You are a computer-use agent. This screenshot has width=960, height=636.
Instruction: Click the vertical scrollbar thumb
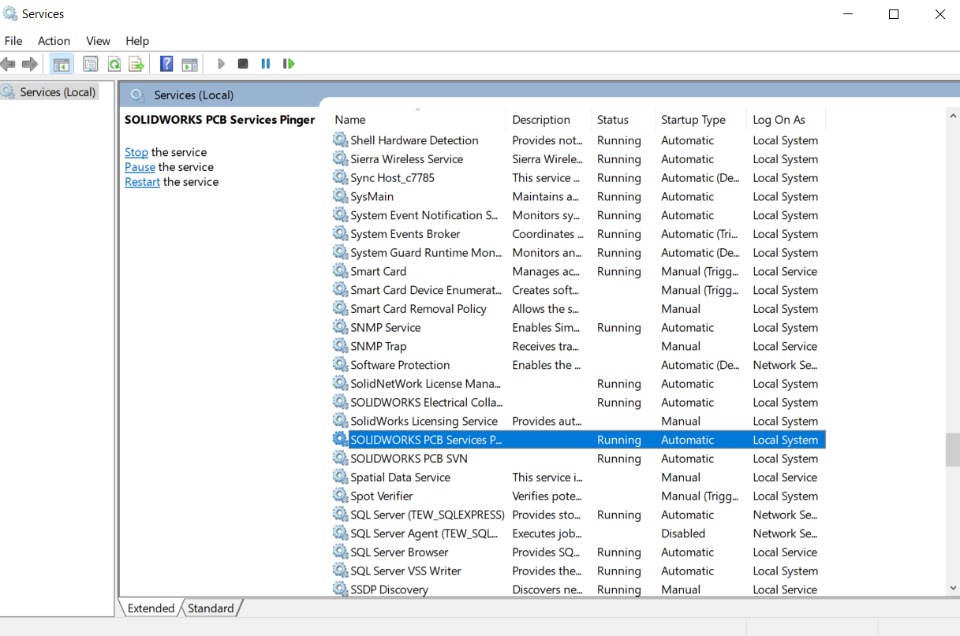(953, 450)
